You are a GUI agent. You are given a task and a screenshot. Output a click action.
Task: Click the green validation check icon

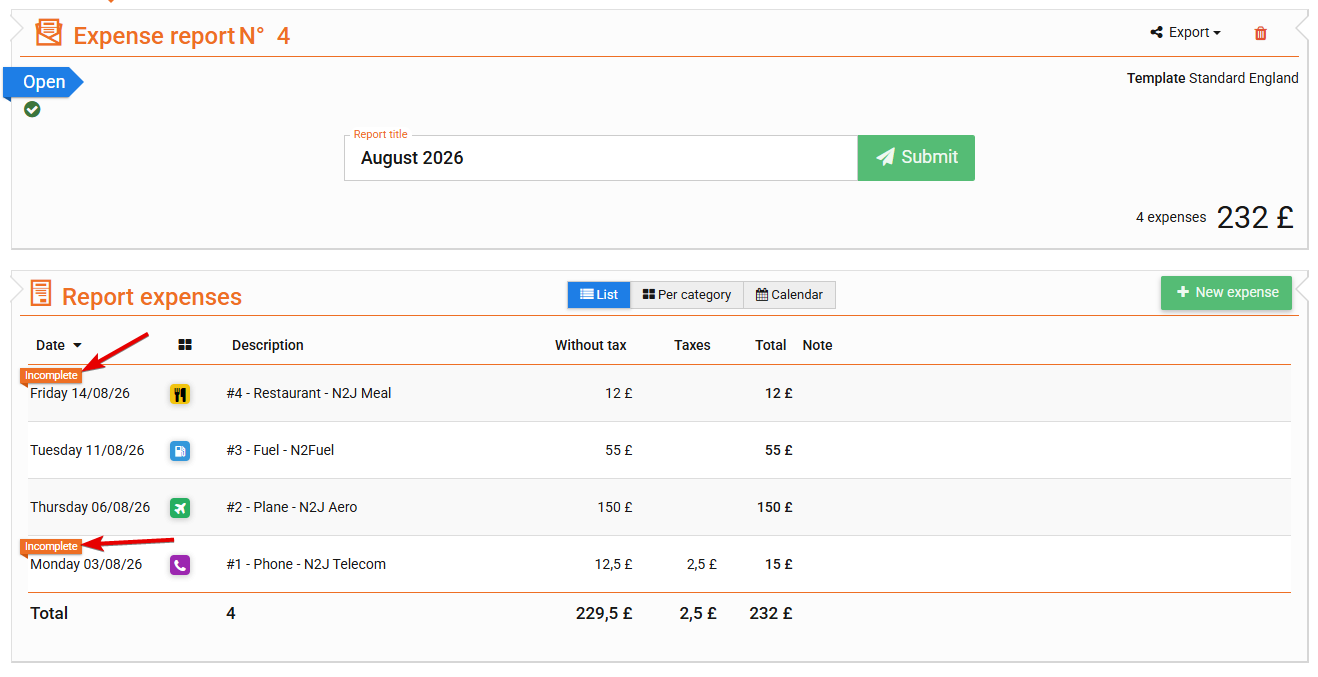tap(32, 109)
